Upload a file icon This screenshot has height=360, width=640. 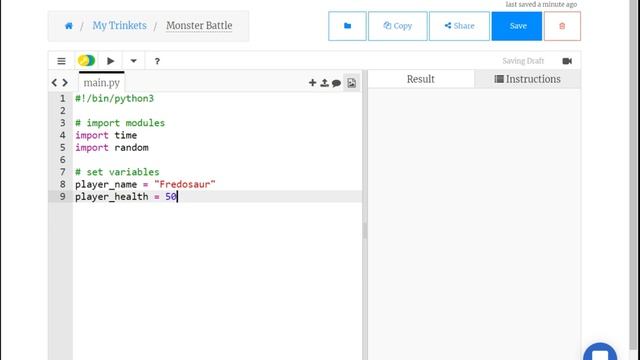324,82
